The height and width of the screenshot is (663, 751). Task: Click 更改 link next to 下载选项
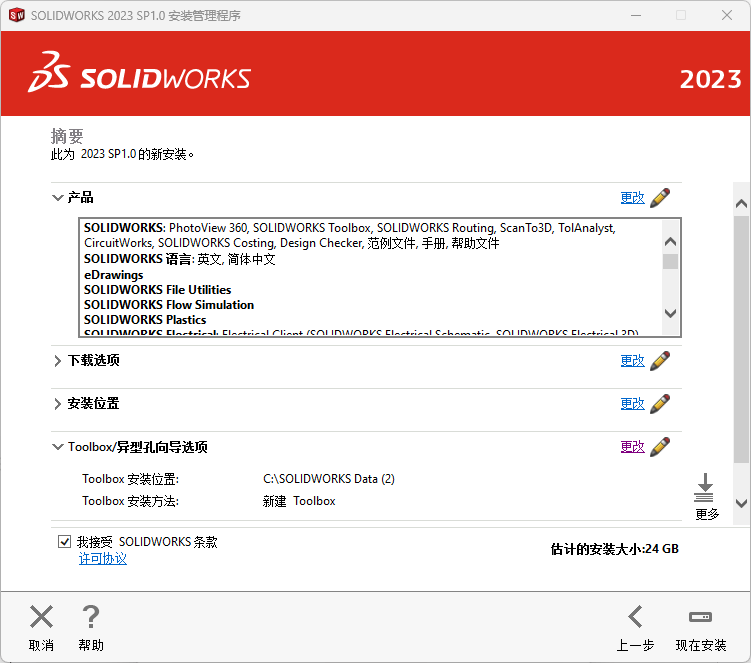(632, 361)
